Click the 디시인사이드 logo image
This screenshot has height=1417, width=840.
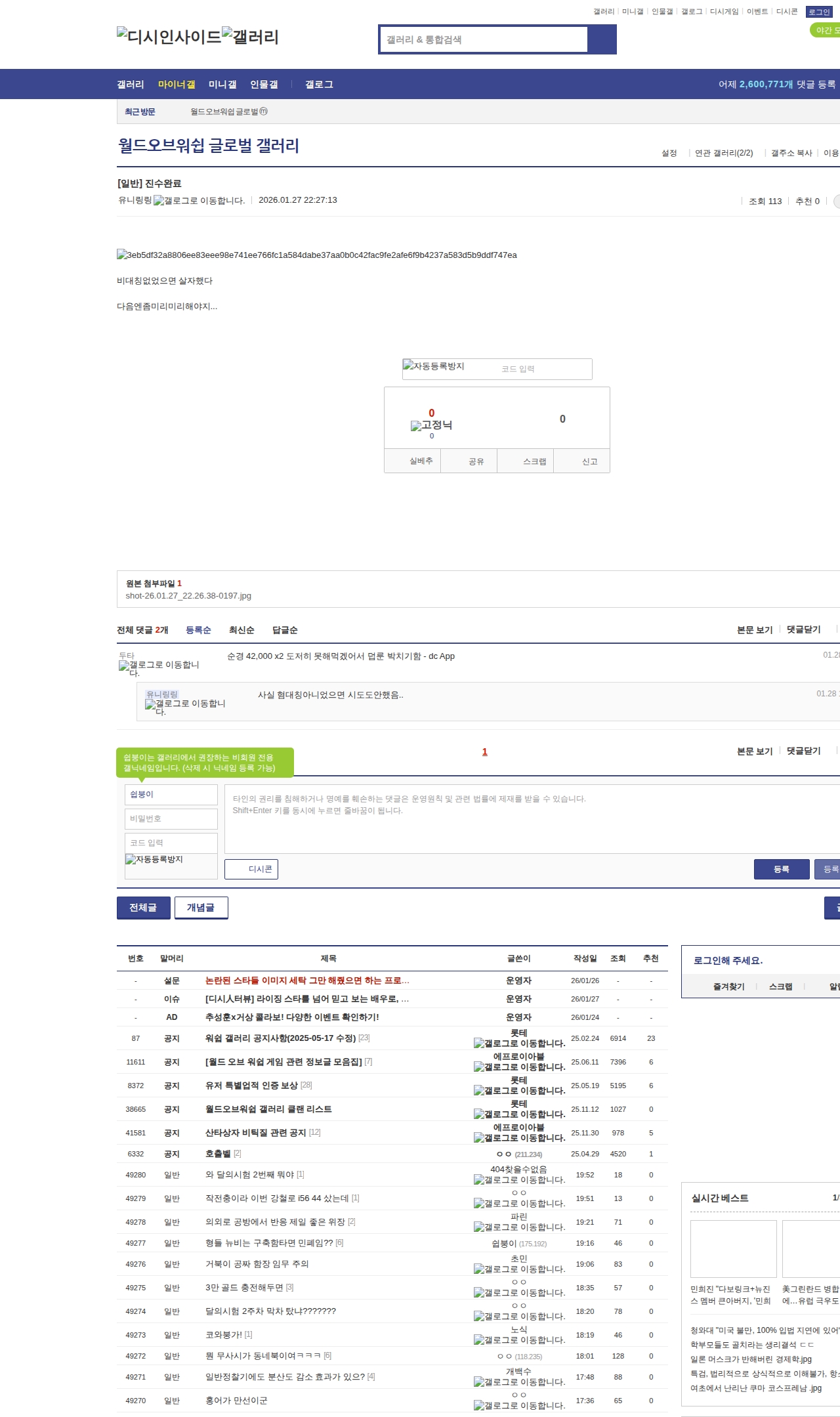pyautogui.click(x=169, y=37)
